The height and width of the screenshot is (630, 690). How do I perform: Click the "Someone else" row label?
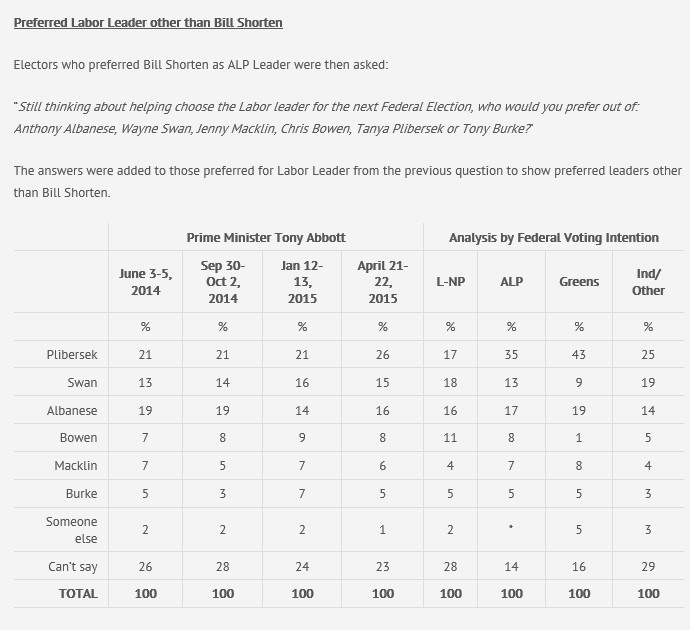coord(72,530)
